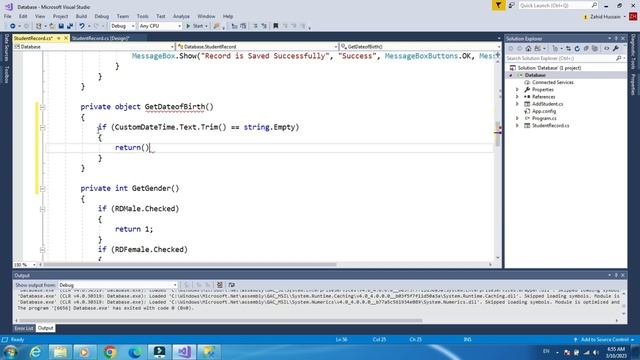Collapse the if (RDMale.Checked) block
This screenshot has width=640, height=360.
click(x=42, y=209)
